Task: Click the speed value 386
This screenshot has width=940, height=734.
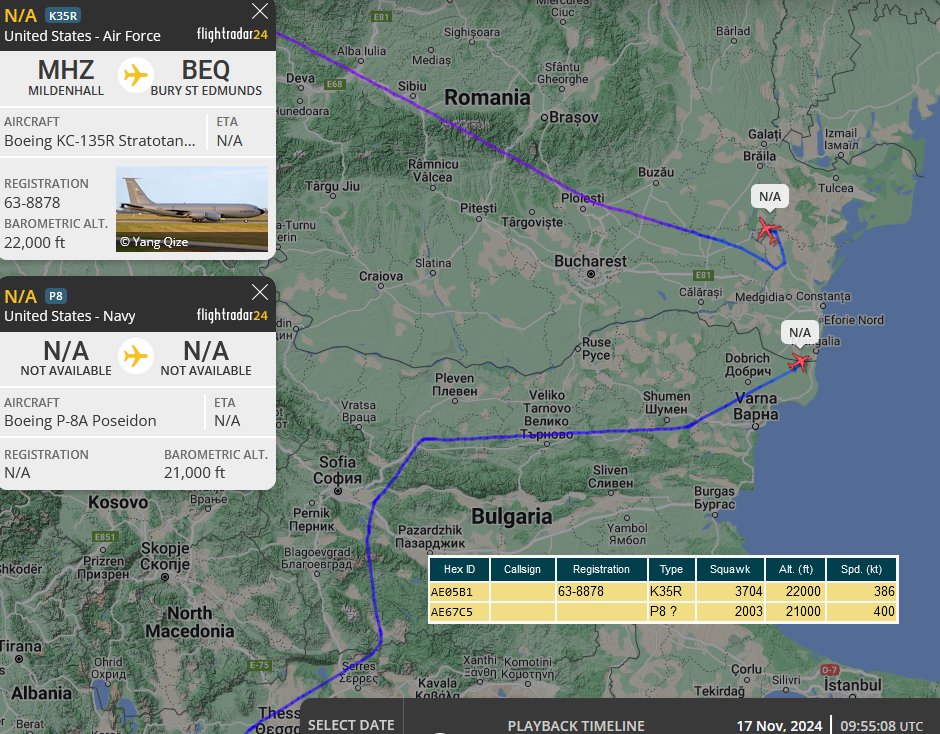Action: click(x=884, y=591)
